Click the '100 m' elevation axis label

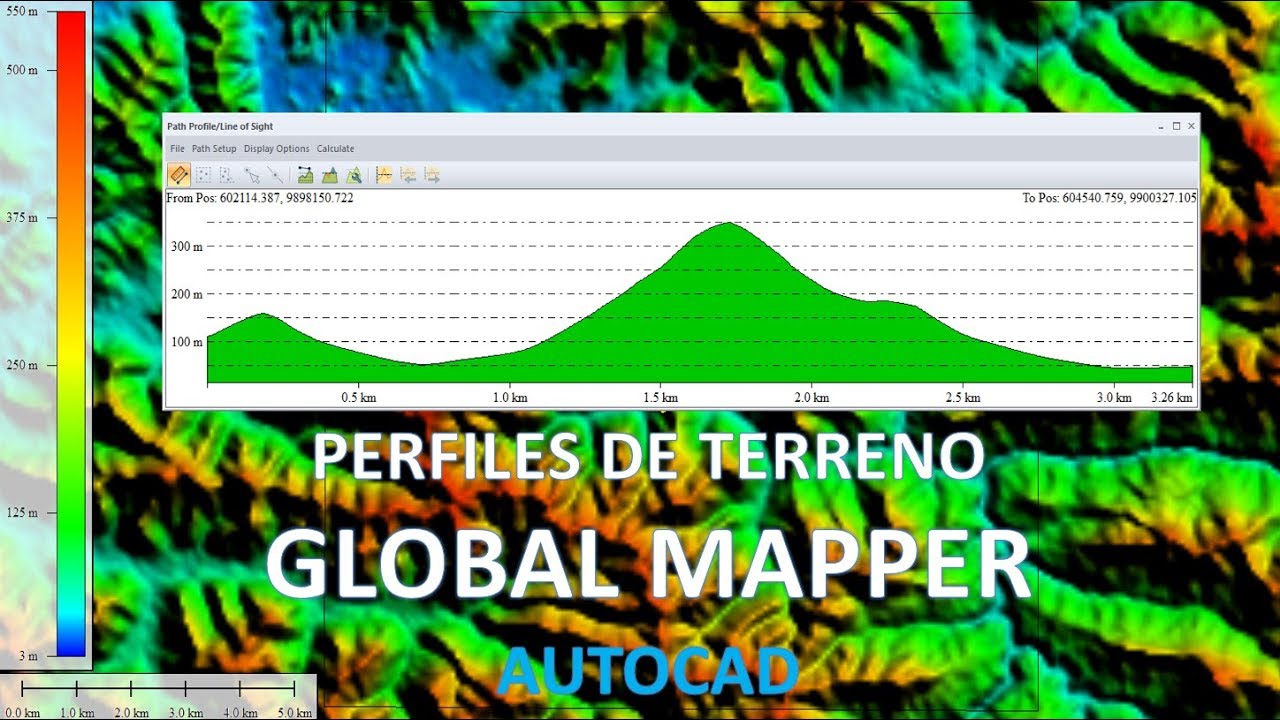coord(186,342)
